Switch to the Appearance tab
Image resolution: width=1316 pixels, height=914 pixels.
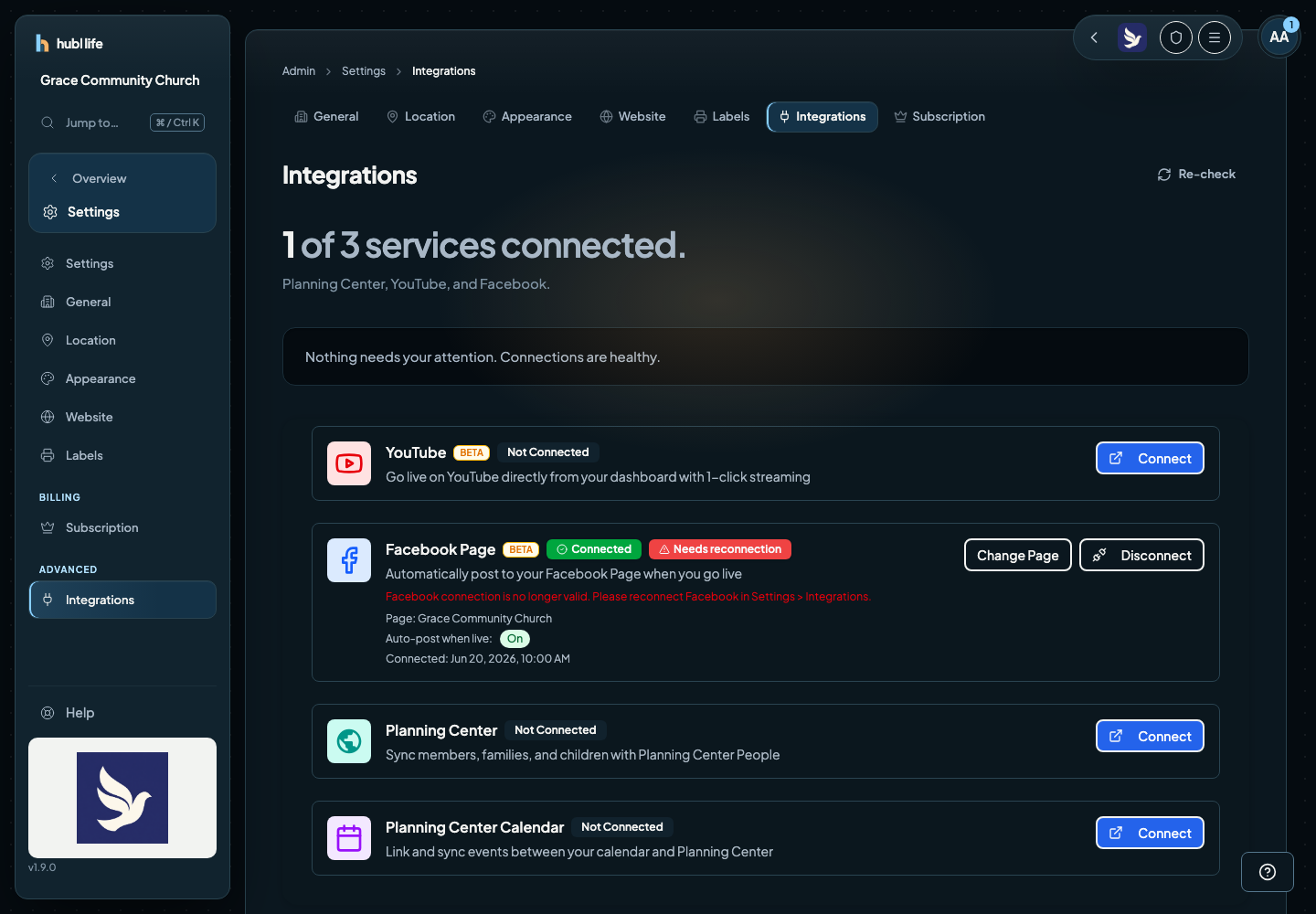click(527, 117)
